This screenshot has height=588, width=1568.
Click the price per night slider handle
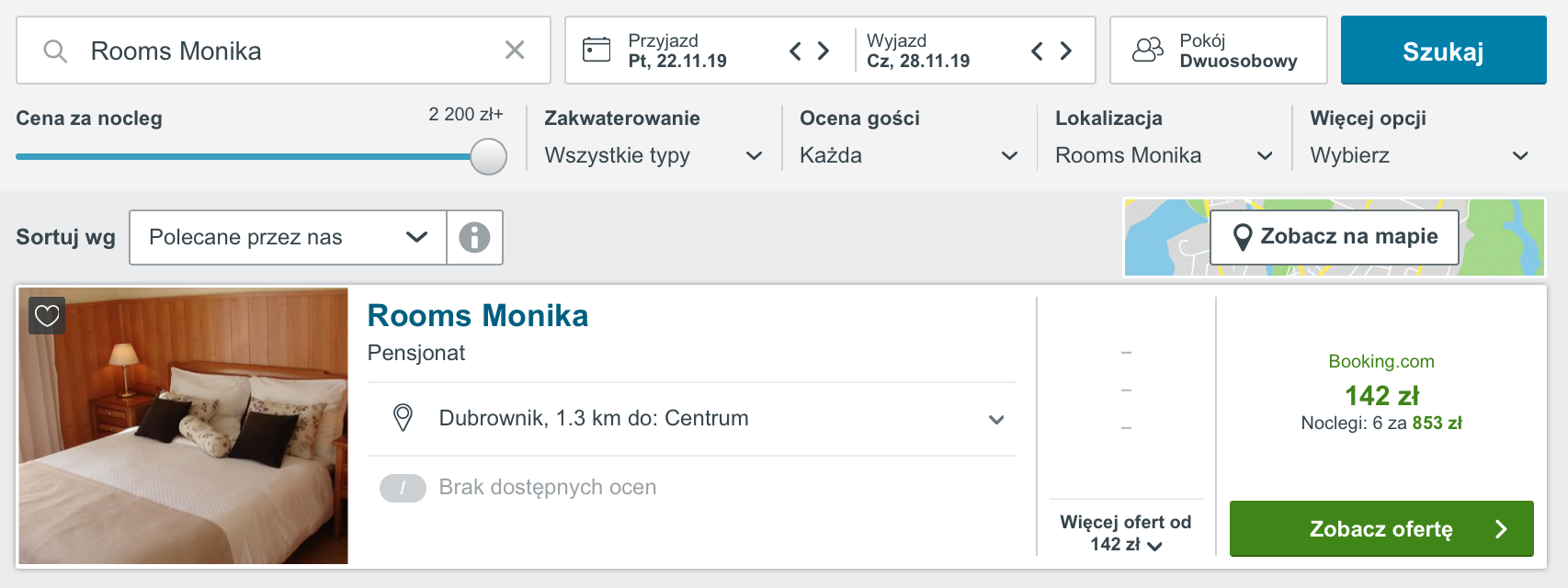coord(488,156)
